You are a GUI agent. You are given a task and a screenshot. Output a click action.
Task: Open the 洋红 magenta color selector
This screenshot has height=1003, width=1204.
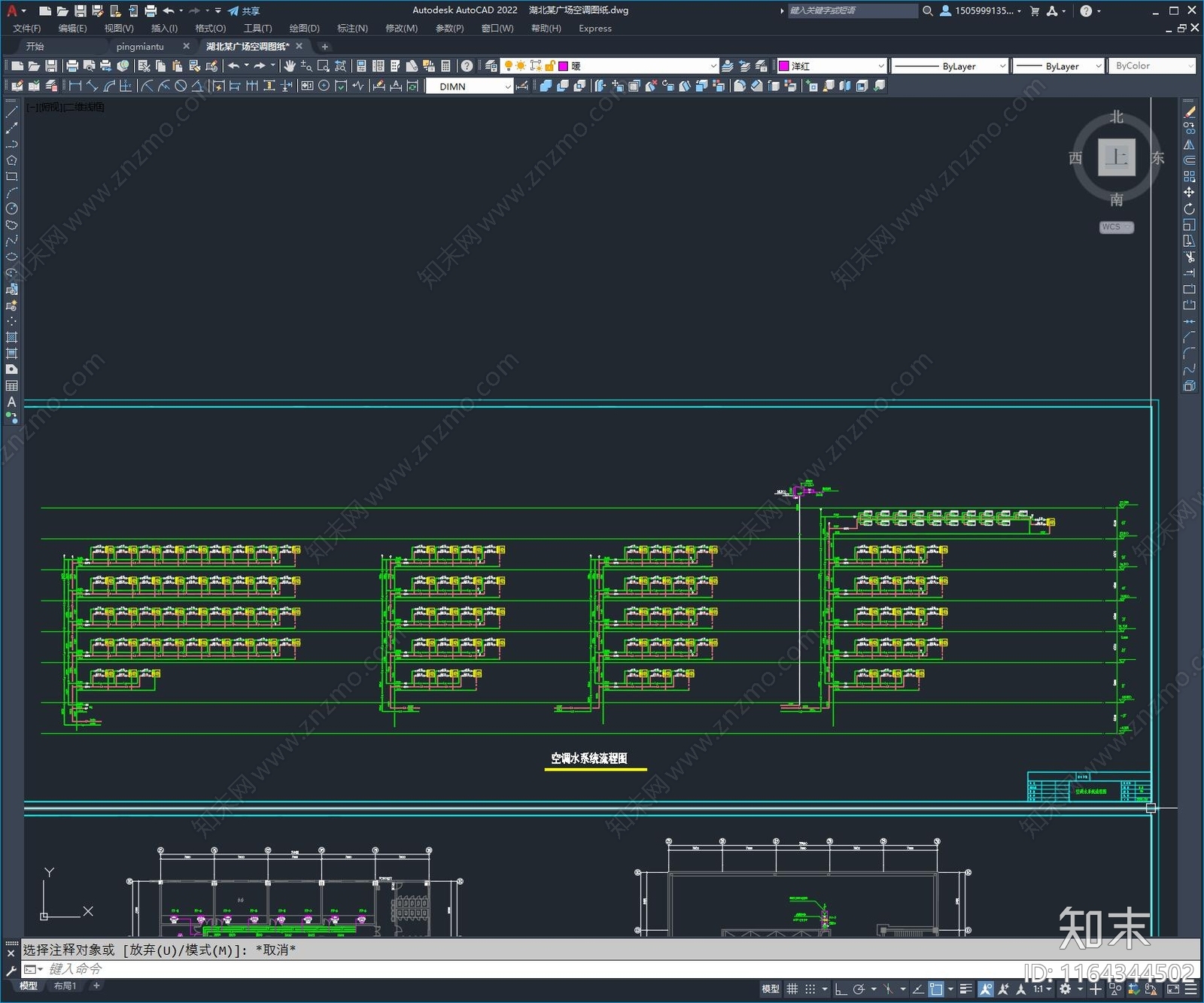[832, 66]
